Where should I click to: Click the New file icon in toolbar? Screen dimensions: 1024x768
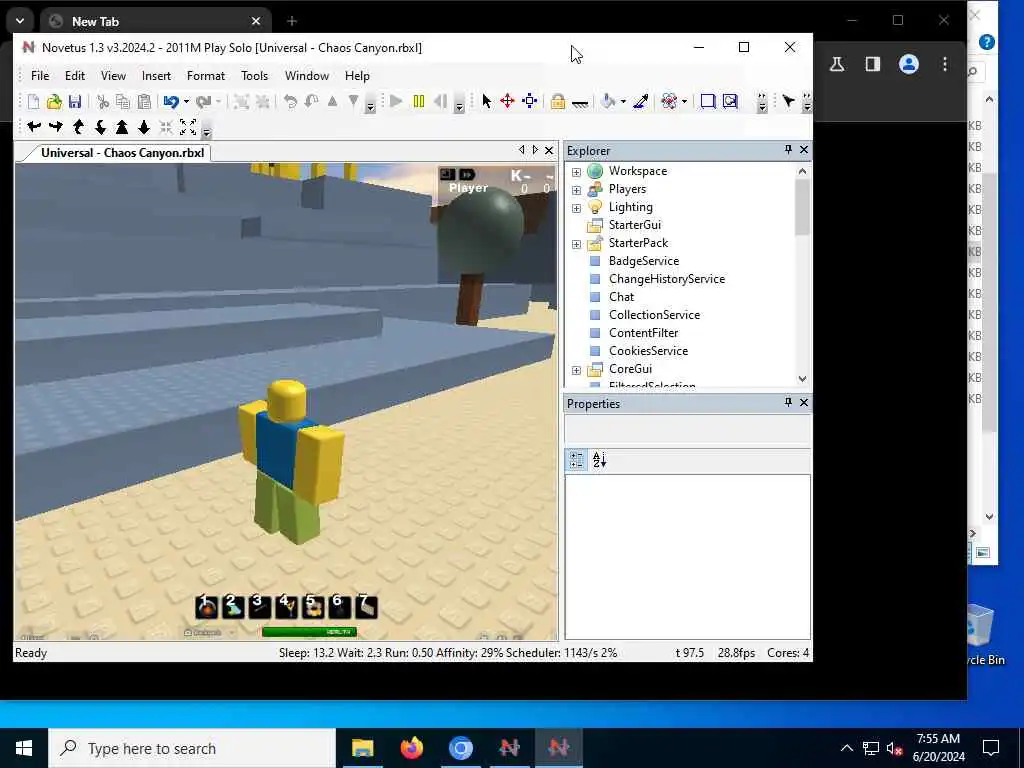pyautogui.click(x=33, y=101)
